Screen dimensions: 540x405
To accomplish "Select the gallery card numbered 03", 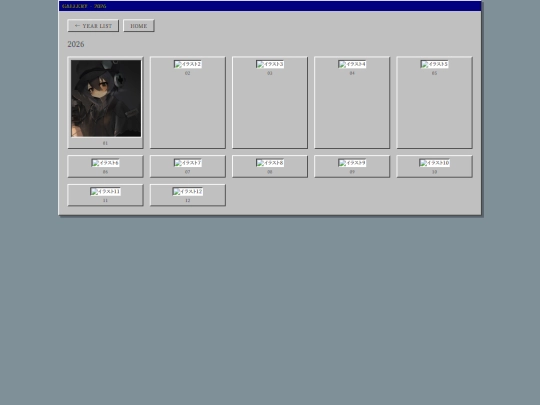I will [x=270, y=103].
